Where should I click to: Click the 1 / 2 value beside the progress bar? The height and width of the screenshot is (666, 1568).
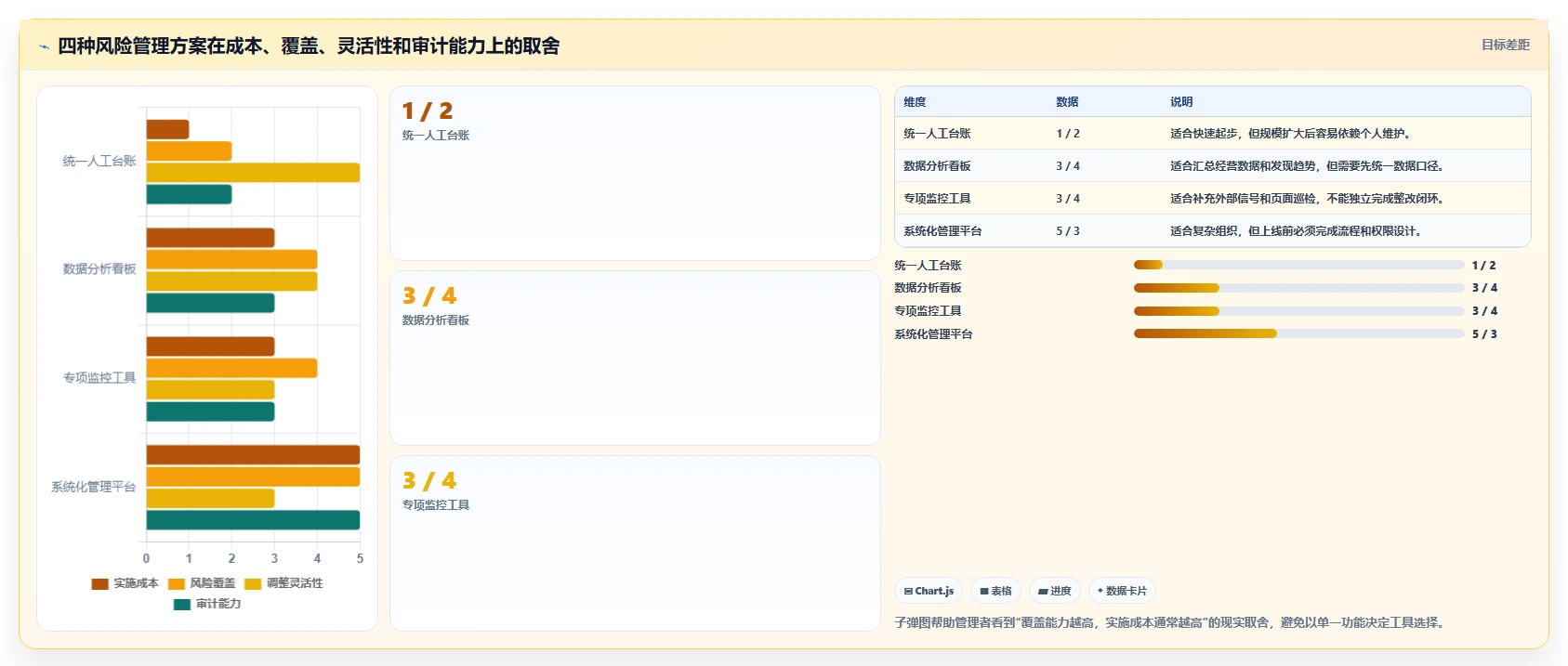coord(1484,266)
